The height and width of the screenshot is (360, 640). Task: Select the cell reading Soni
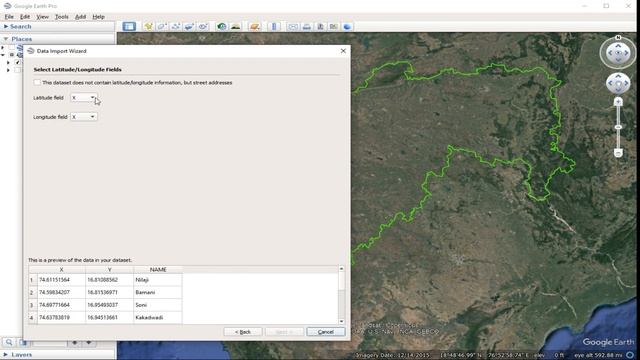[x=158, y=305]
